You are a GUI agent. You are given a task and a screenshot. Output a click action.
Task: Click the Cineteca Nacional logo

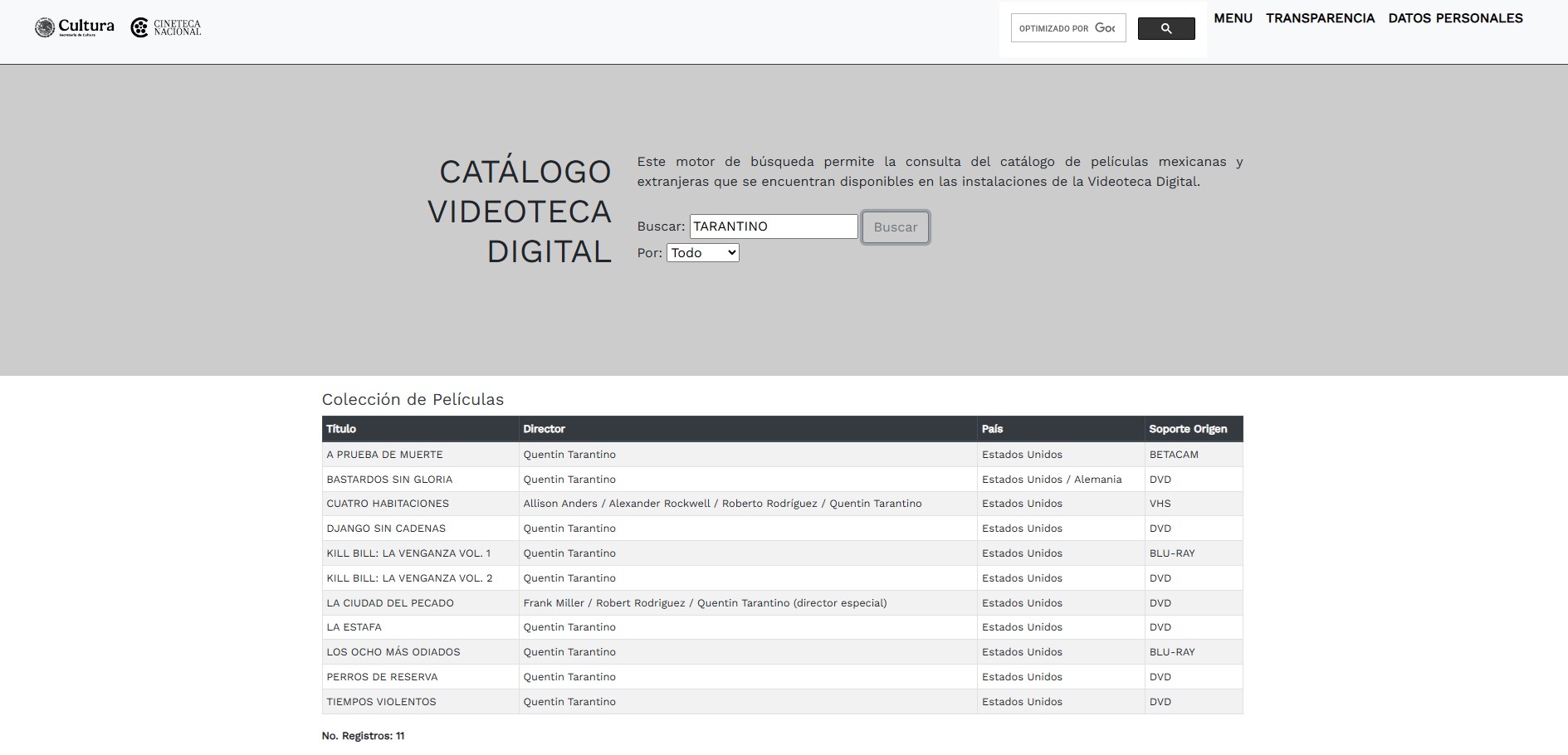(166, 27)
